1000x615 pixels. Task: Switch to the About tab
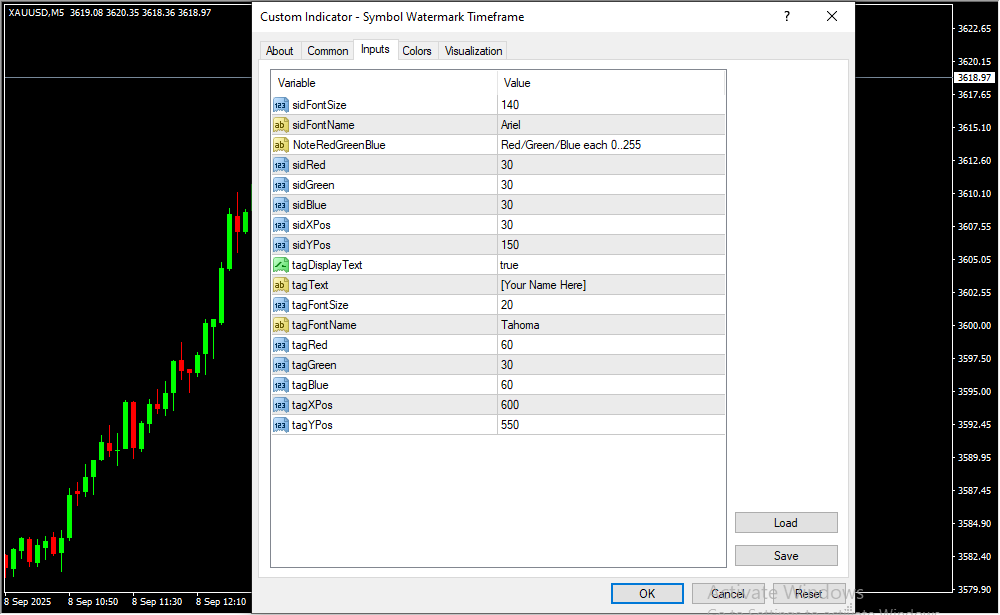(x=280, y=51)
